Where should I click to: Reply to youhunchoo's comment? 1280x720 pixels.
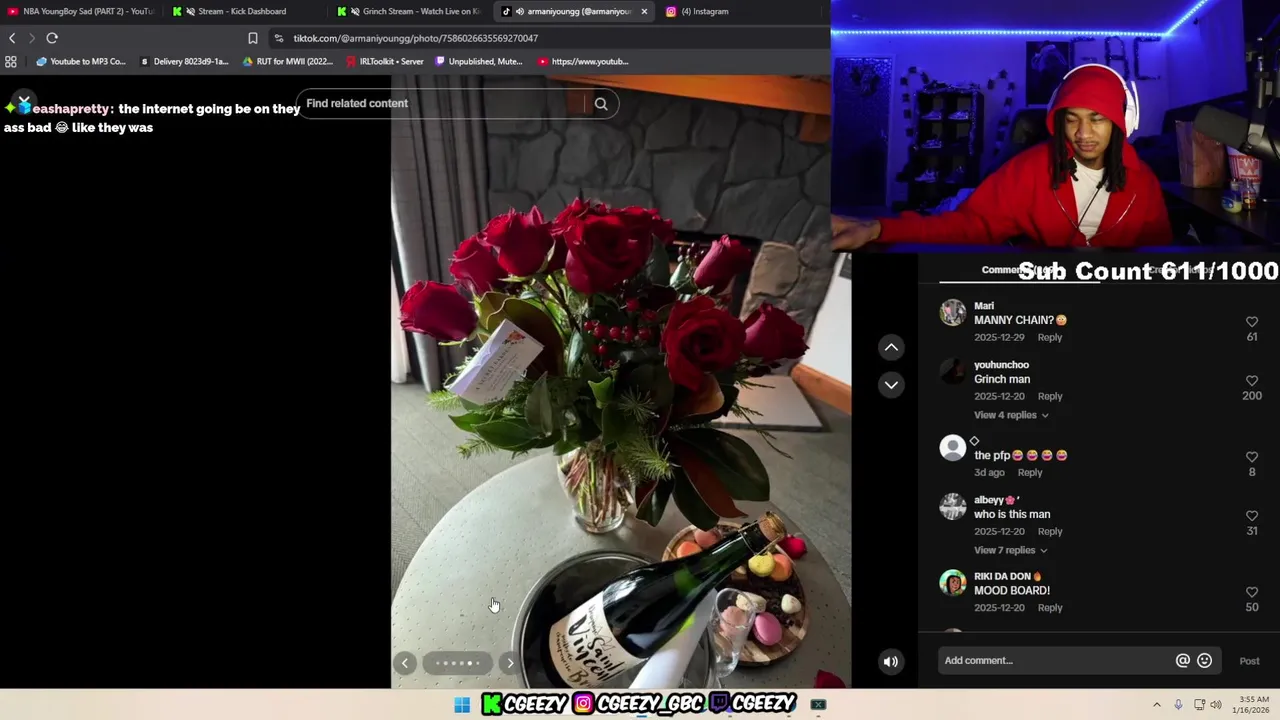click(x=1049, y=396)
